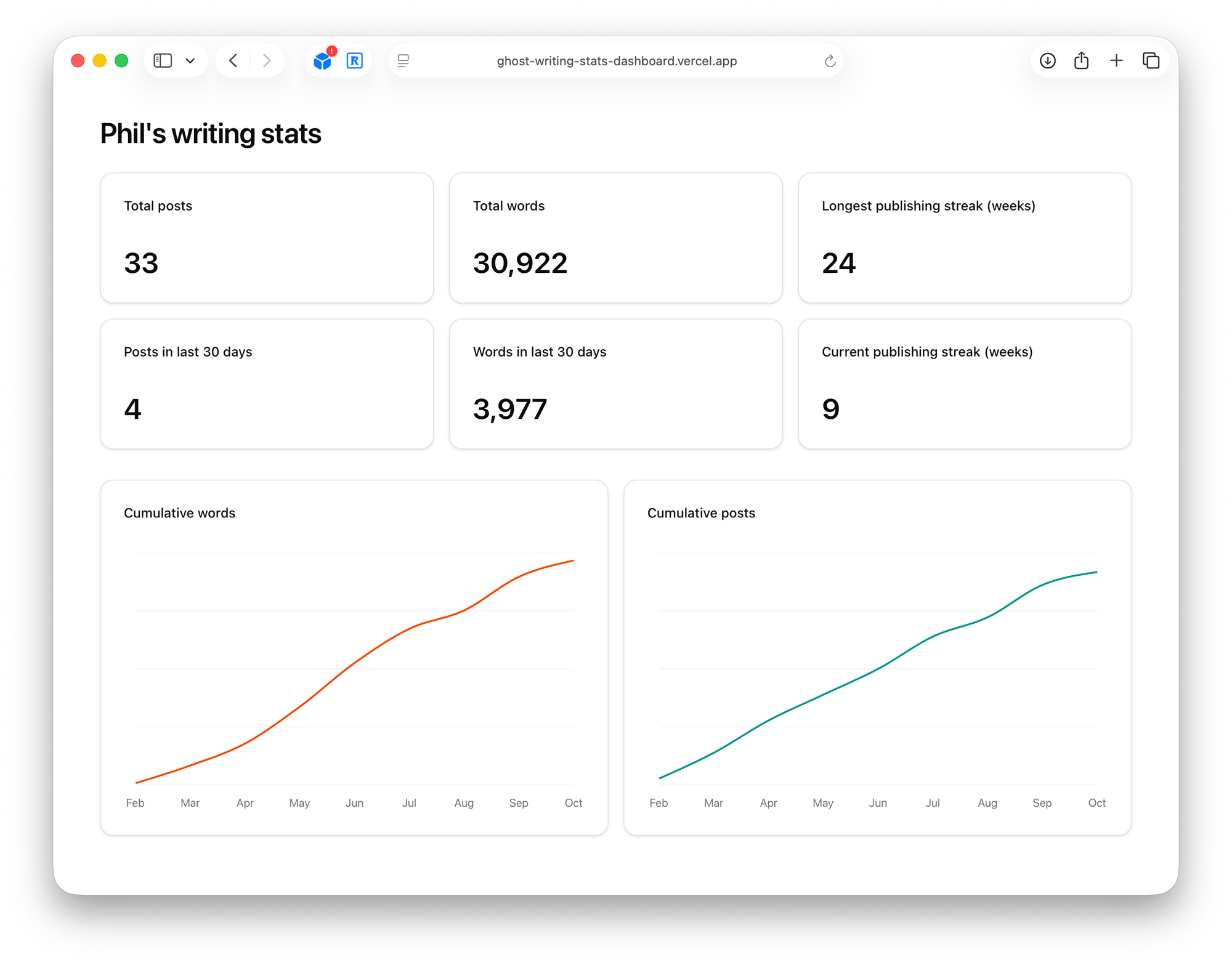This screenshot has width=1232, height=965.
Task: Click the Words in last 30 days card
Action: [615, 384]
